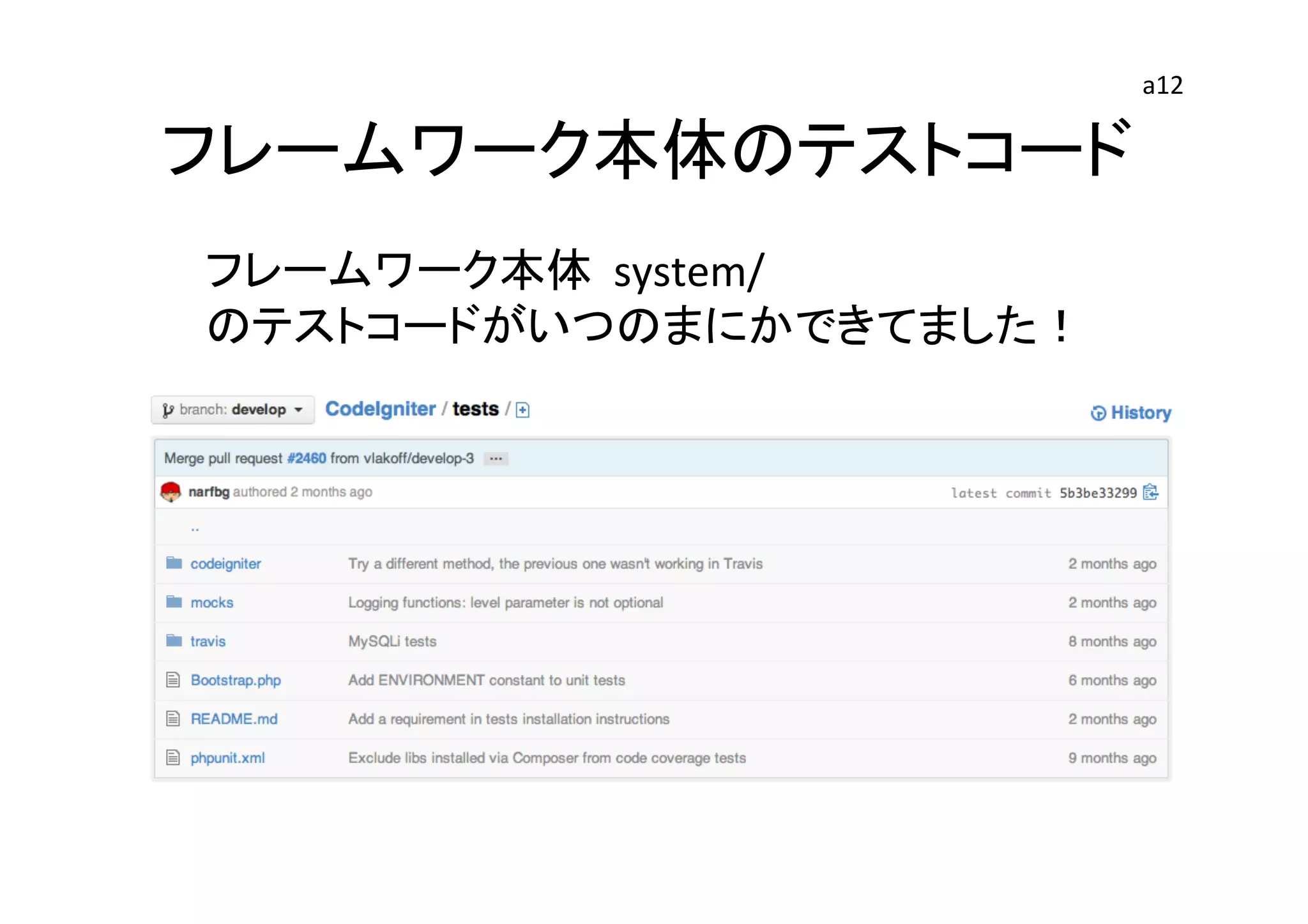The height and width of the screenshot is (924, 1308).
Task: Click the History clock icon
Action: 1098,413
